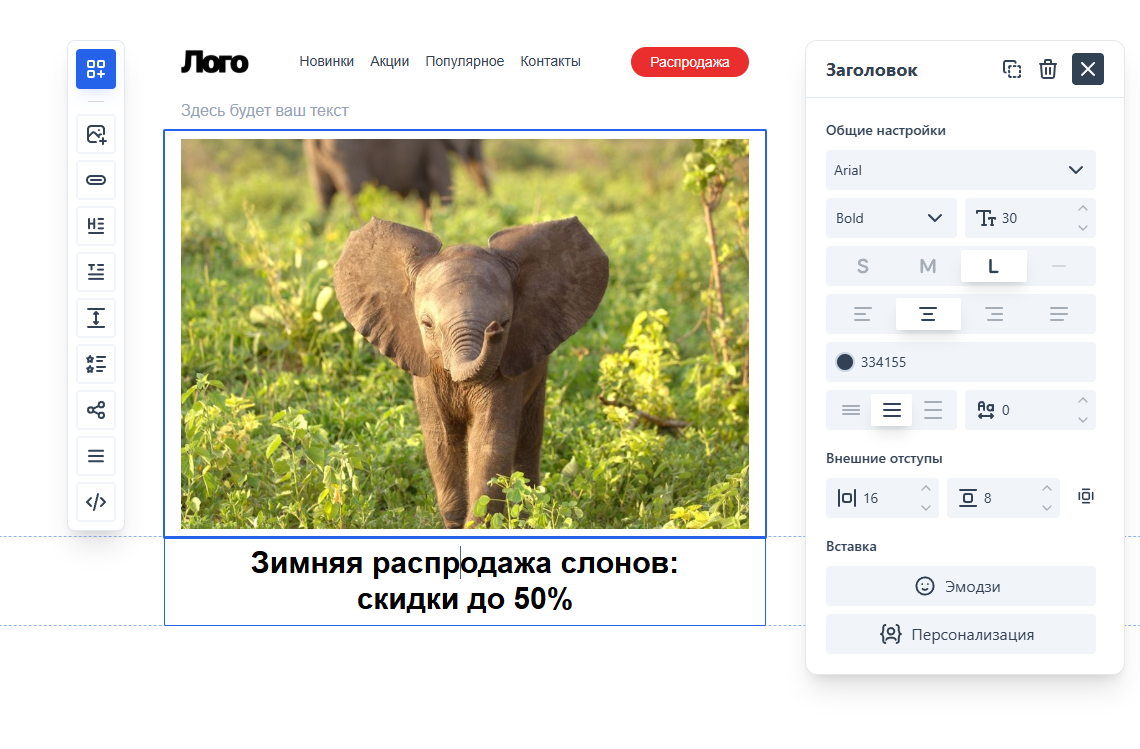Increase the font size value
1140x749 pixels.
click(x=1083, y=209)
